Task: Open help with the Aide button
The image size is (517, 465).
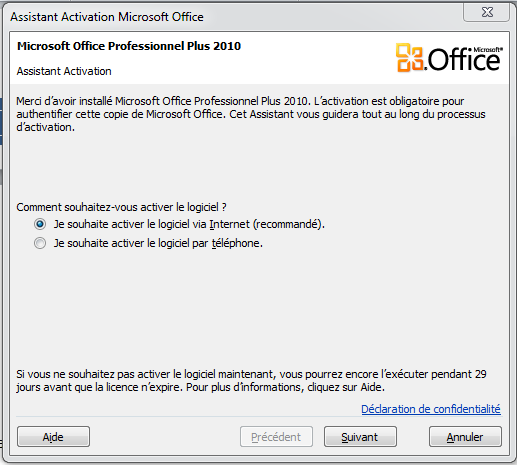Action: (53, 437)
